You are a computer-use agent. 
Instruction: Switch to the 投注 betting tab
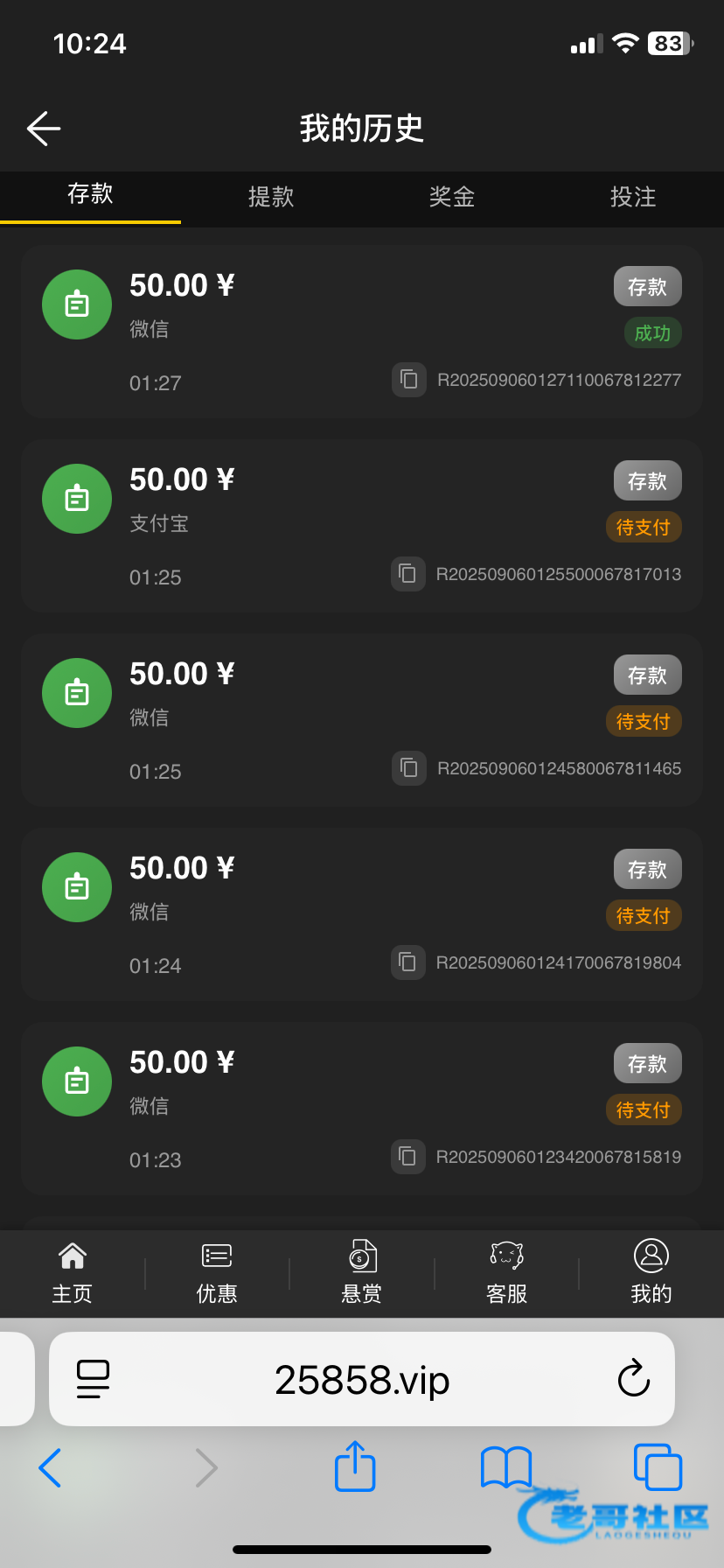coord(633,197)
